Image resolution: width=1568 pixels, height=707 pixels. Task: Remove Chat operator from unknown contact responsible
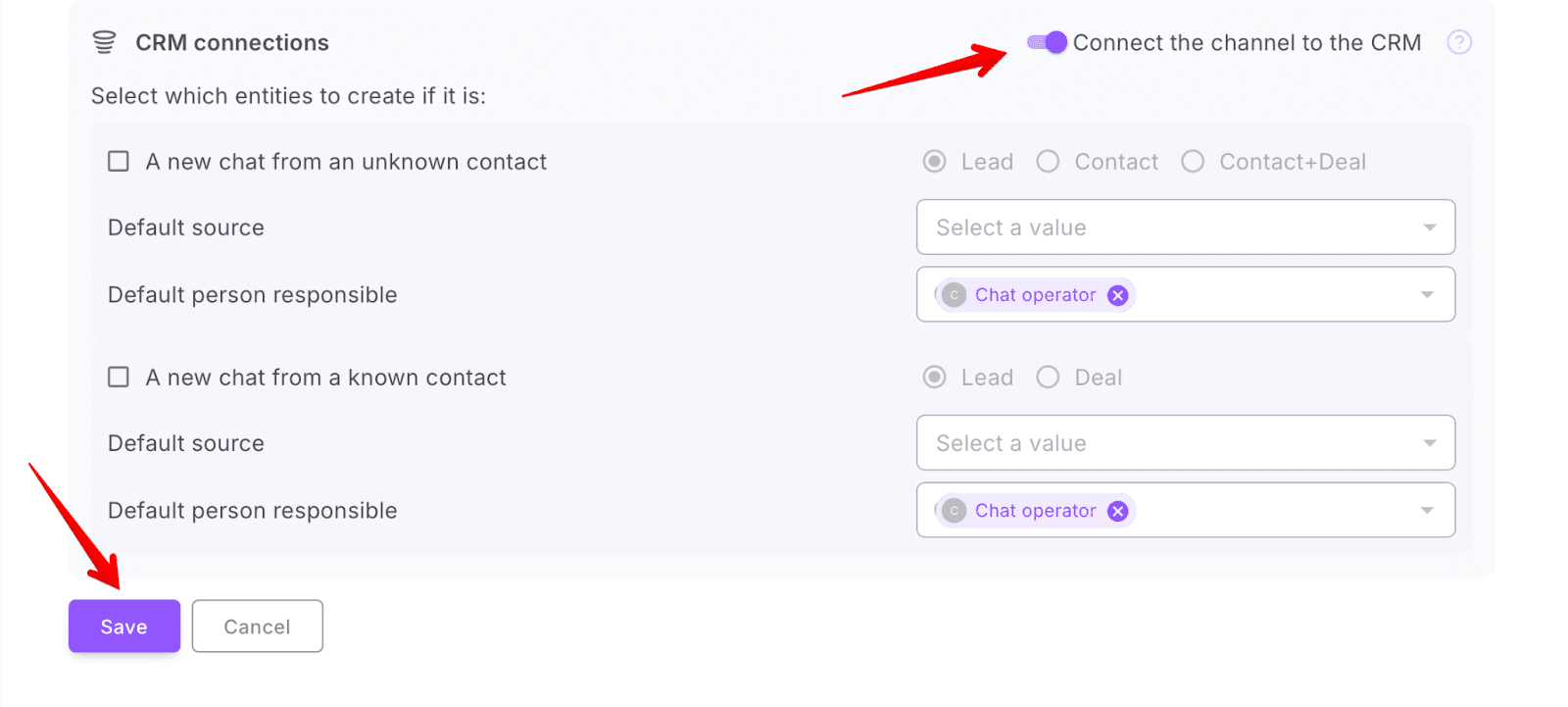point(1117,295)
